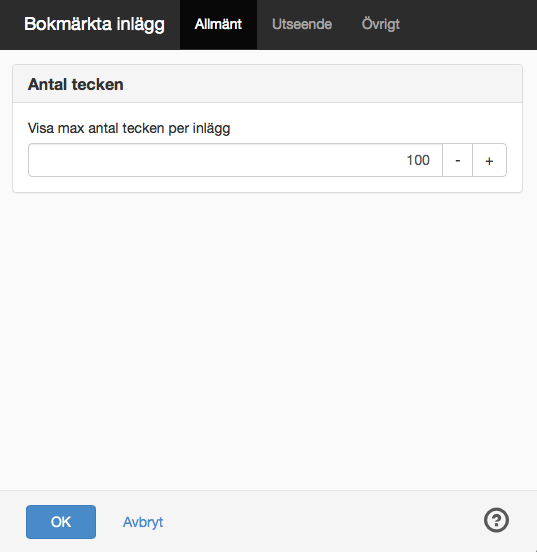This screenshot has height=552, width=537.
Task: Focus the max characters input field
Action: click(x=235, y=160)
